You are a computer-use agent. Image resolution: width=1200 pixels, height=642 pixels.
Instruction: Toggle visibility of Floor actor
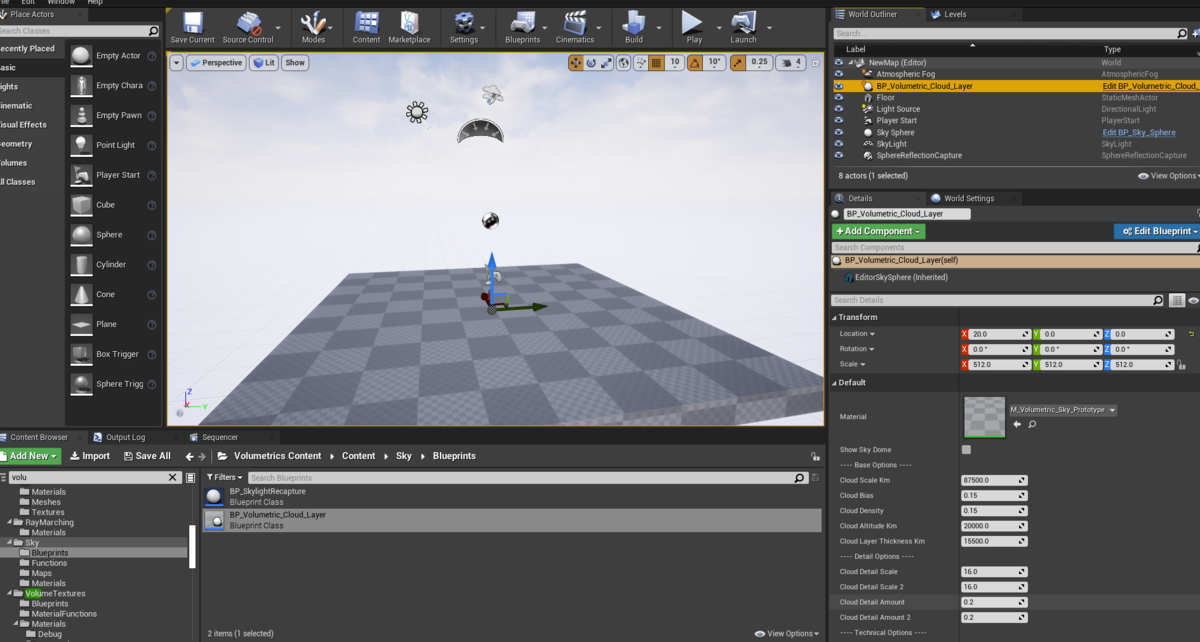[x=839, y=98]
